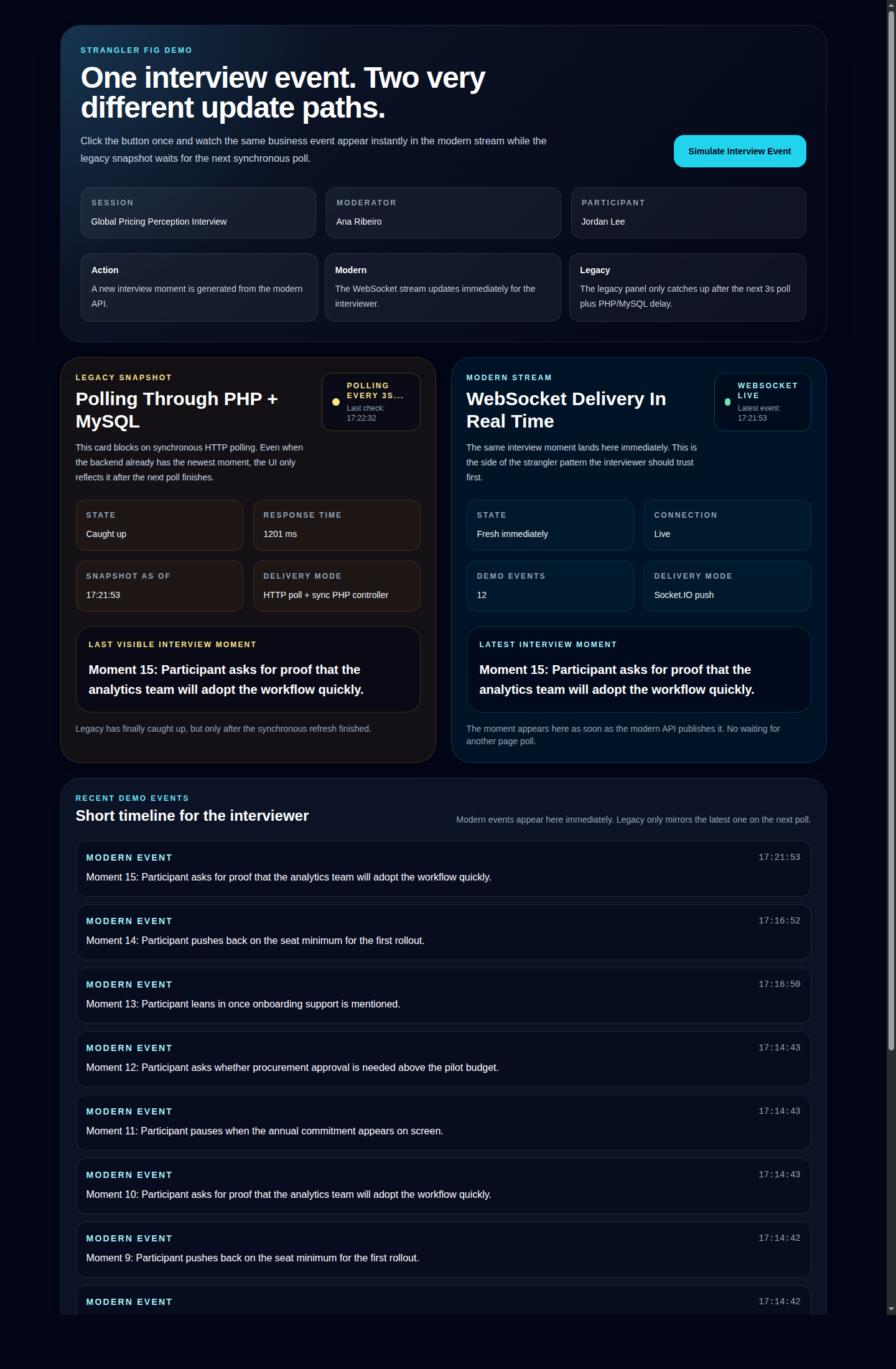
Task: Select session name 'Global Pricing Perception Interview'
Action: 159,222
